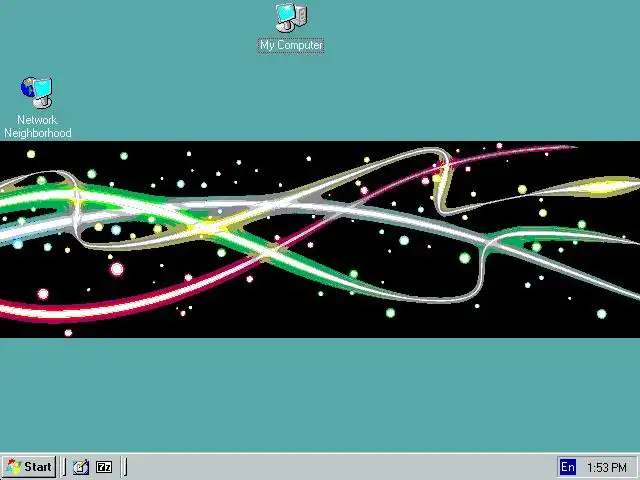The image size is (640, 480).
Task: Click the Network Neighborhood label text
Action: (38, 126)
